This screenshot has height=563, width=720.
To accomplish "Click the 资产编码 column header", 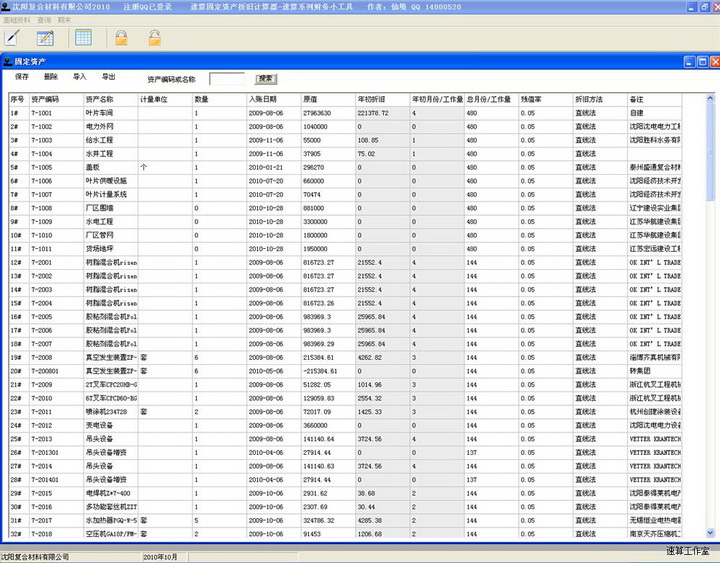I will [x=56, y=99].
